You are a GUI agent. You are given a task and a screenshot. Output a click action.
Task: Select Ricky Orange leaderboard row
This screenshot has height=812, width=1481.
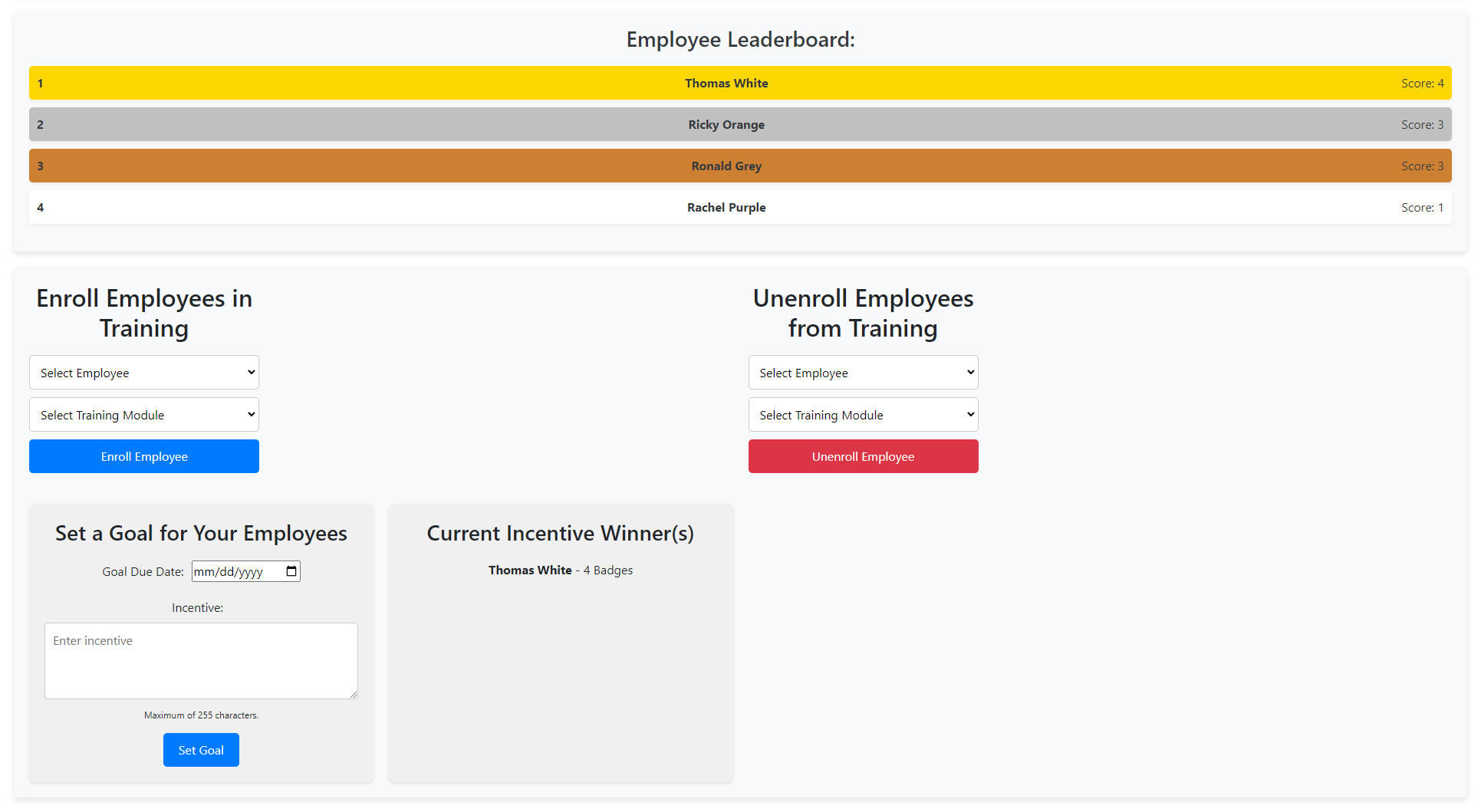(740, 124)
